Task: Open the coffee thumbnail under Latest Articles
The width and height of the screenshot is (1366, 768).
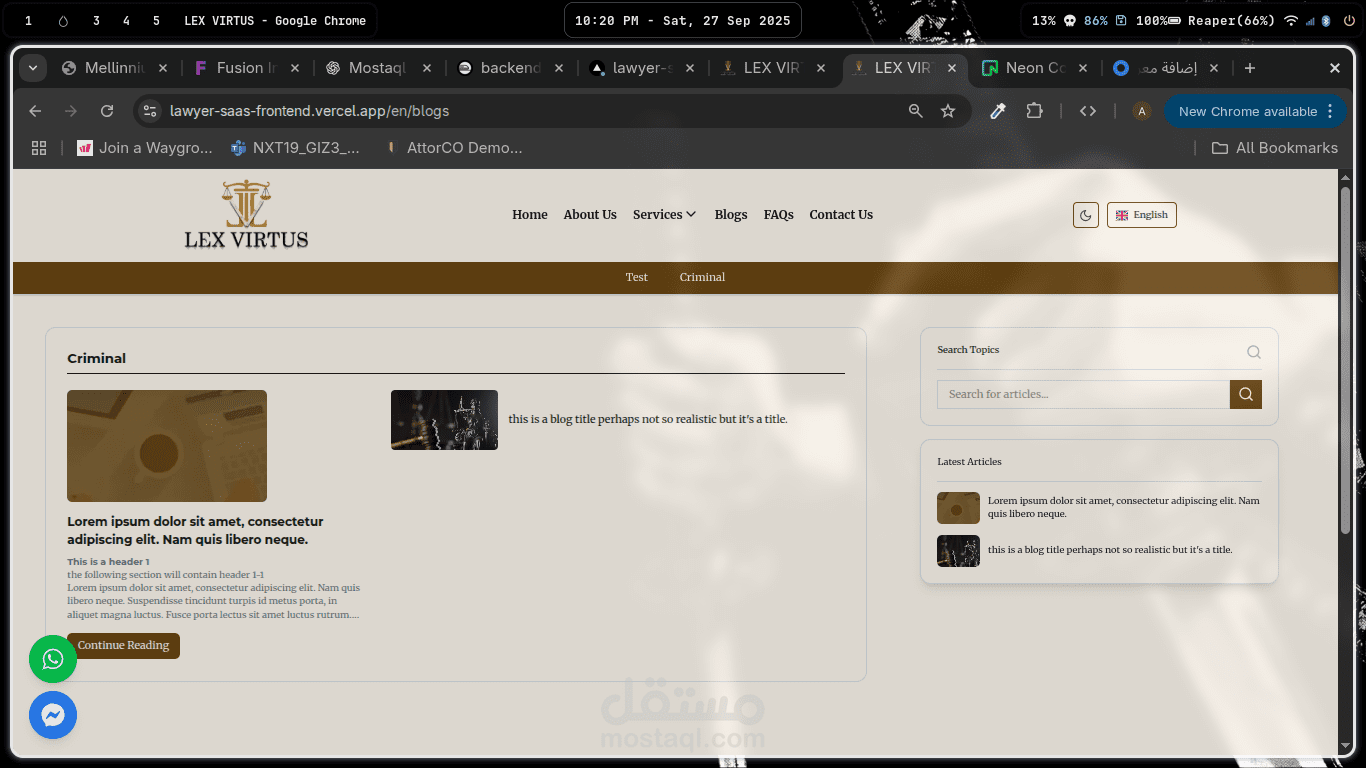Action: [958, 508]
